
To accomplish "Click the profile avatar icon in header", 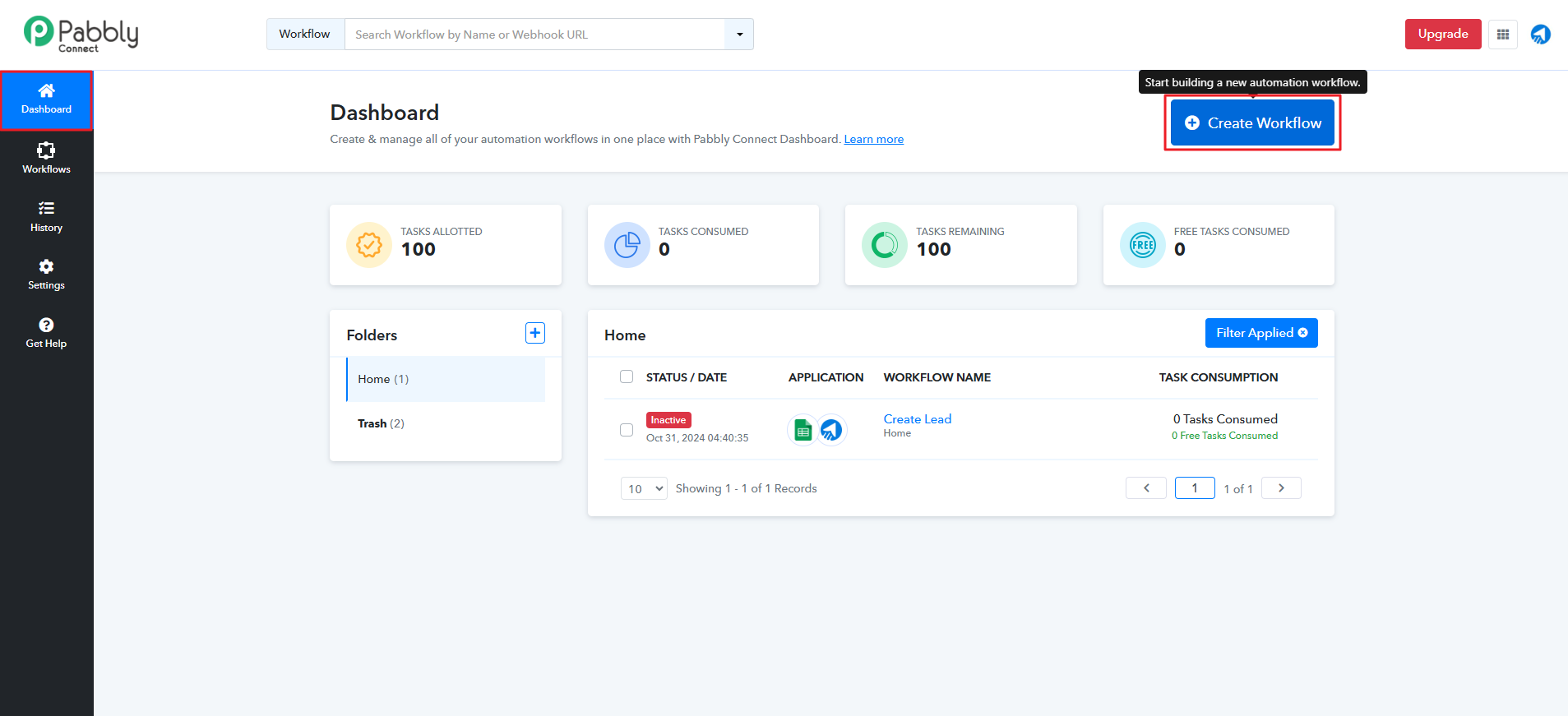I will (1540, 35).
